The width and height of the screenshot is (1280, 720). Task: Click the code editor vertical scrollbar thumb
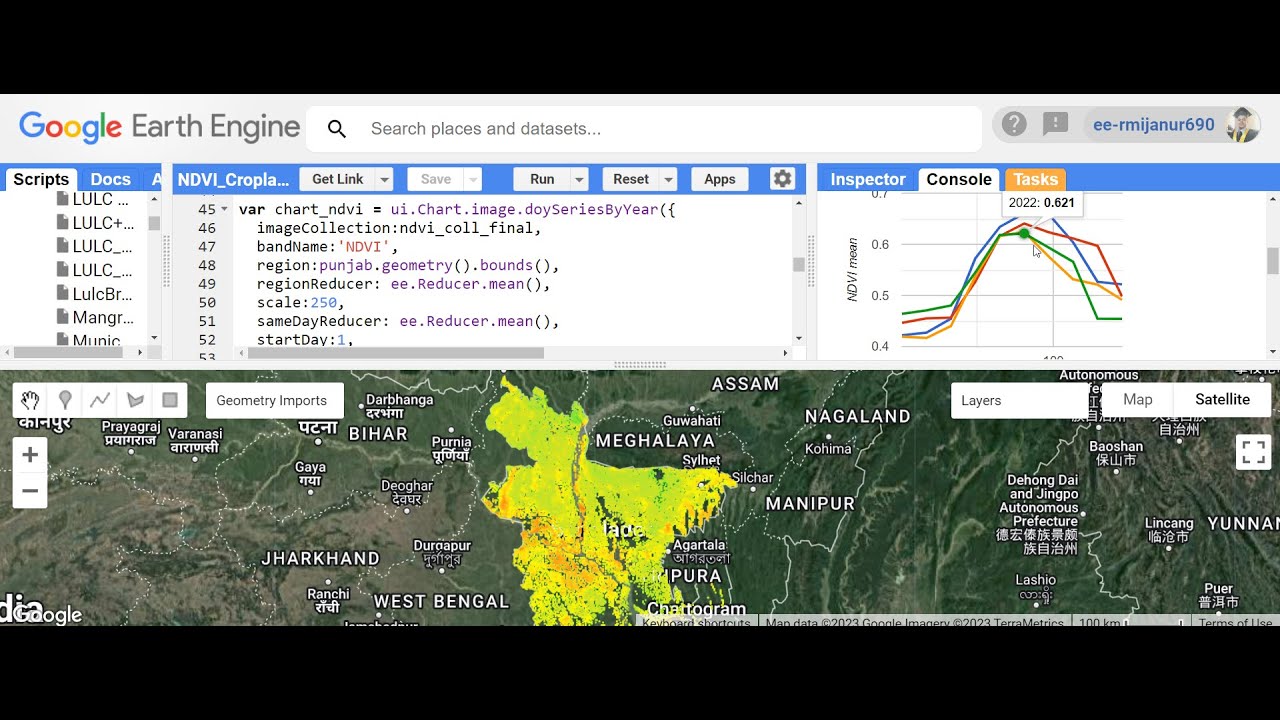point(799,264)
